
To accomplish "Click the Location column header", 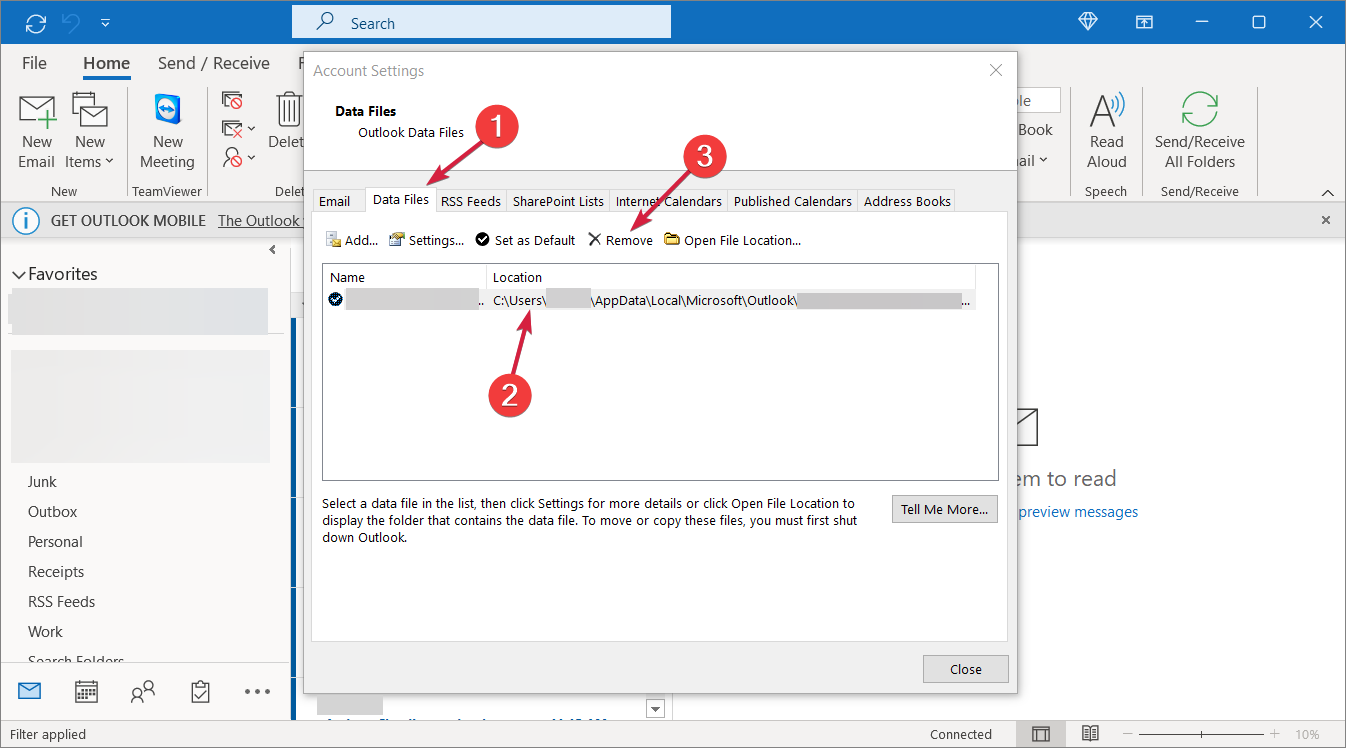I will (731, 277).
